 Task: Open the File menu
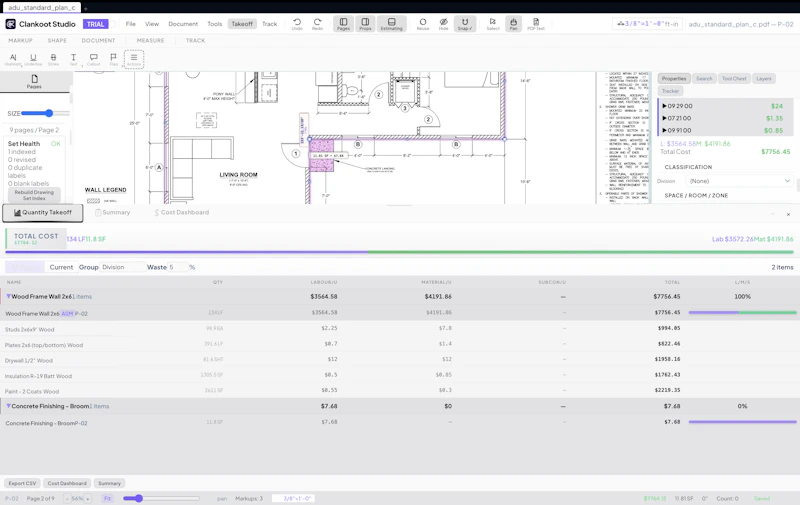tap(131, 24)
